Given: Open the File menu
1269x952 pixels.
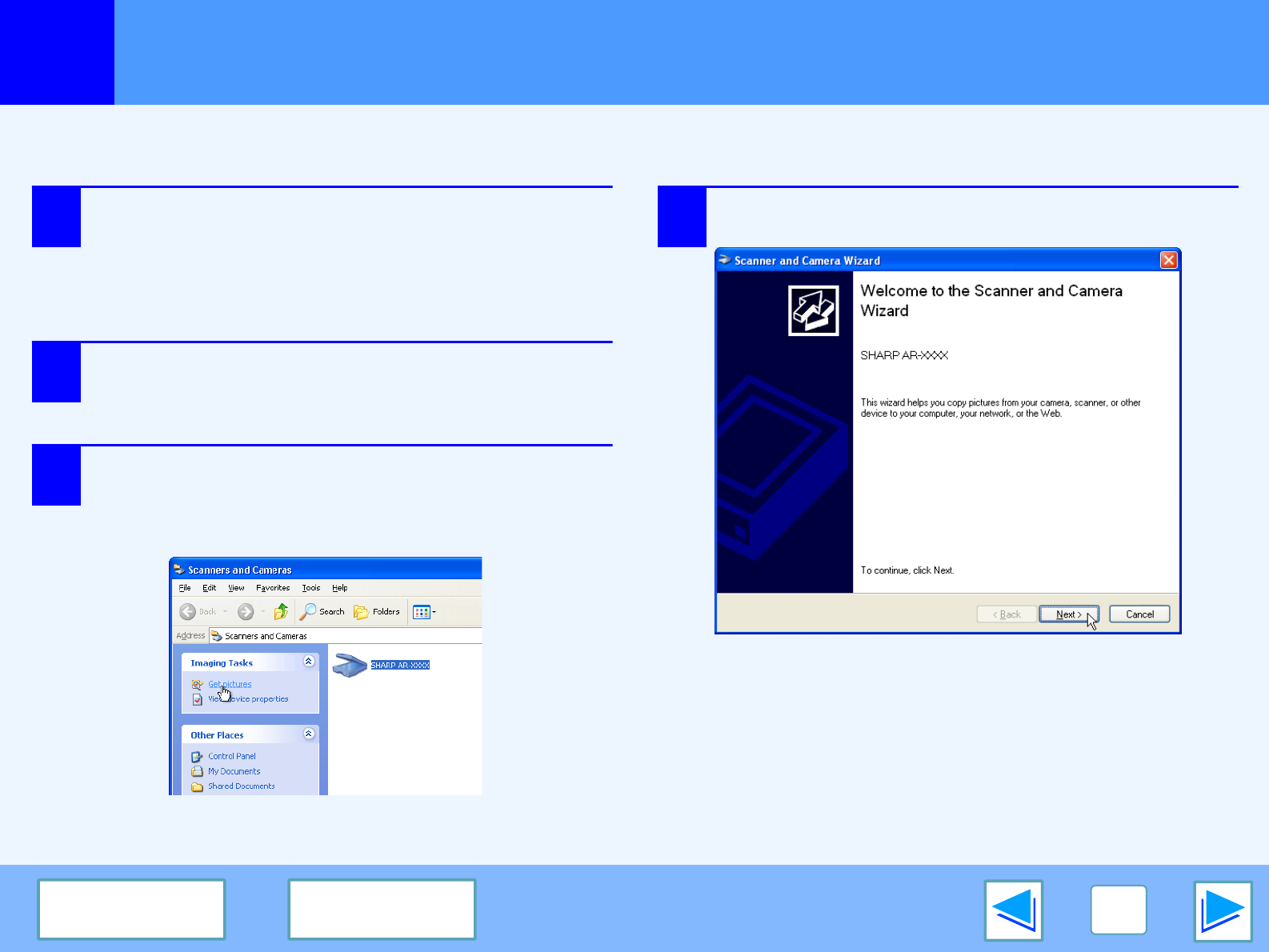Looking at the screenshot, I should click(x=185, y=588).
